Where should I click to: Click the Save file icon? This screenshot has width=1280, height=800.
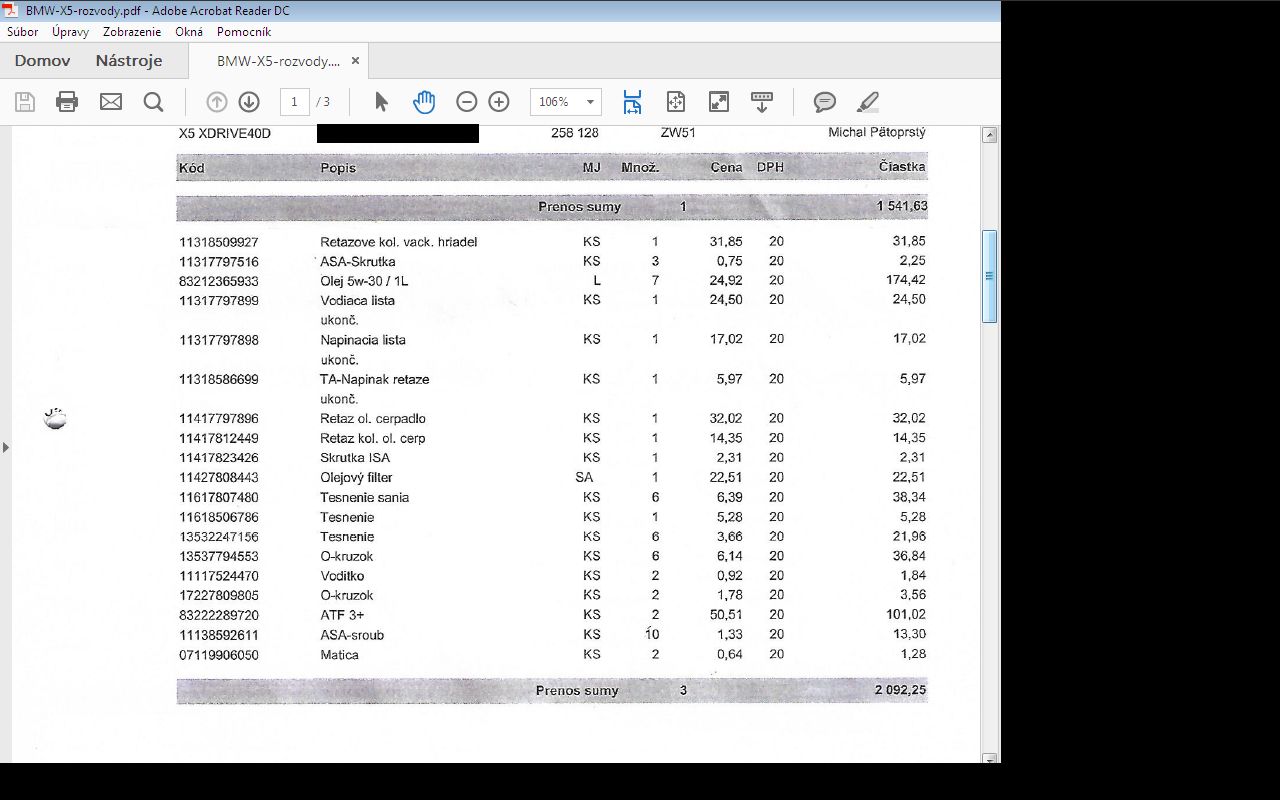click(25, 102)
